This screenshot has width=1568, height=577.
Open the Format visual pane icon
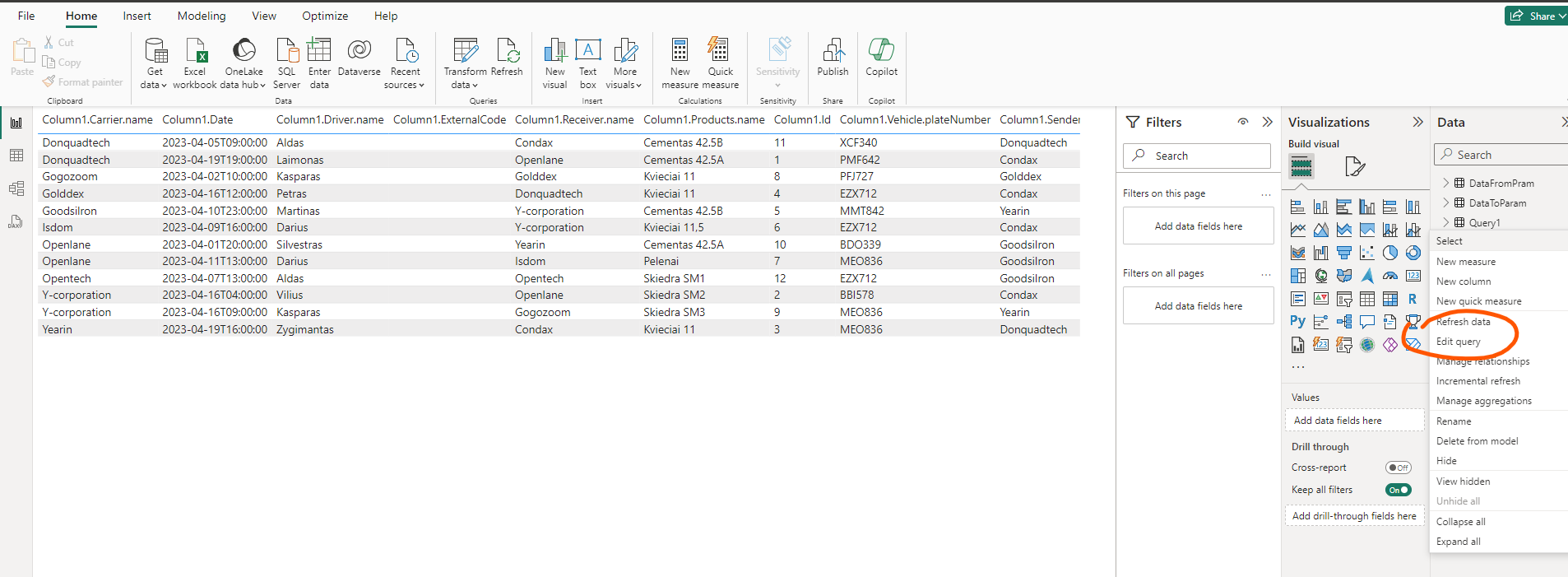pyautogui.click(x=1355, y=167)
